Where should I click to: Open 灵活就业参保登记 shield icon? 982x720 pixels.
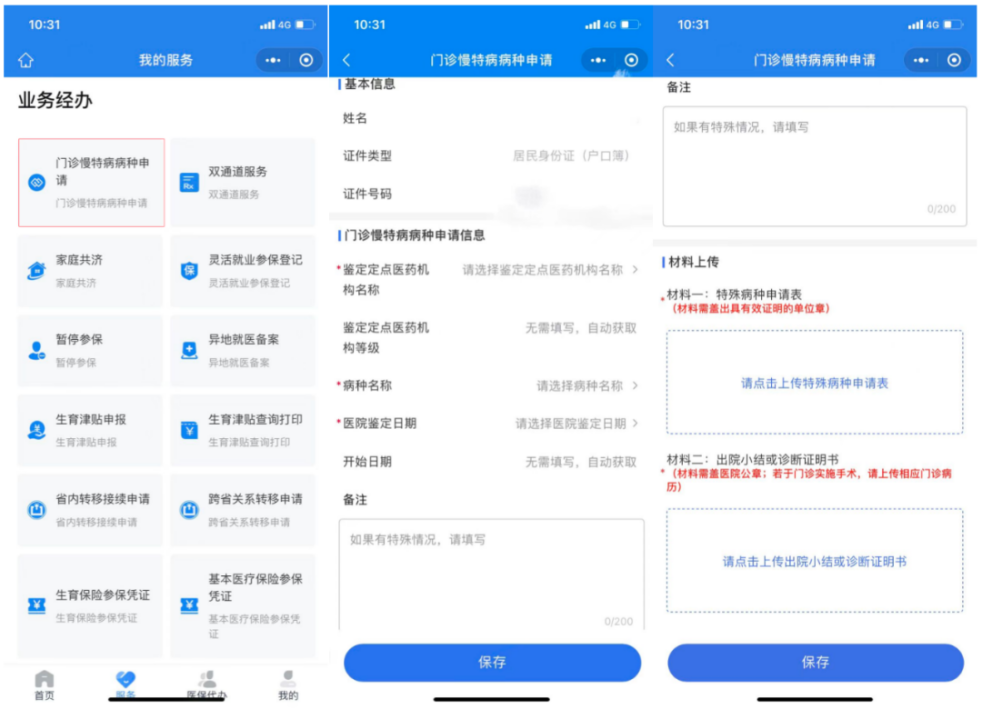coord(189,271)
